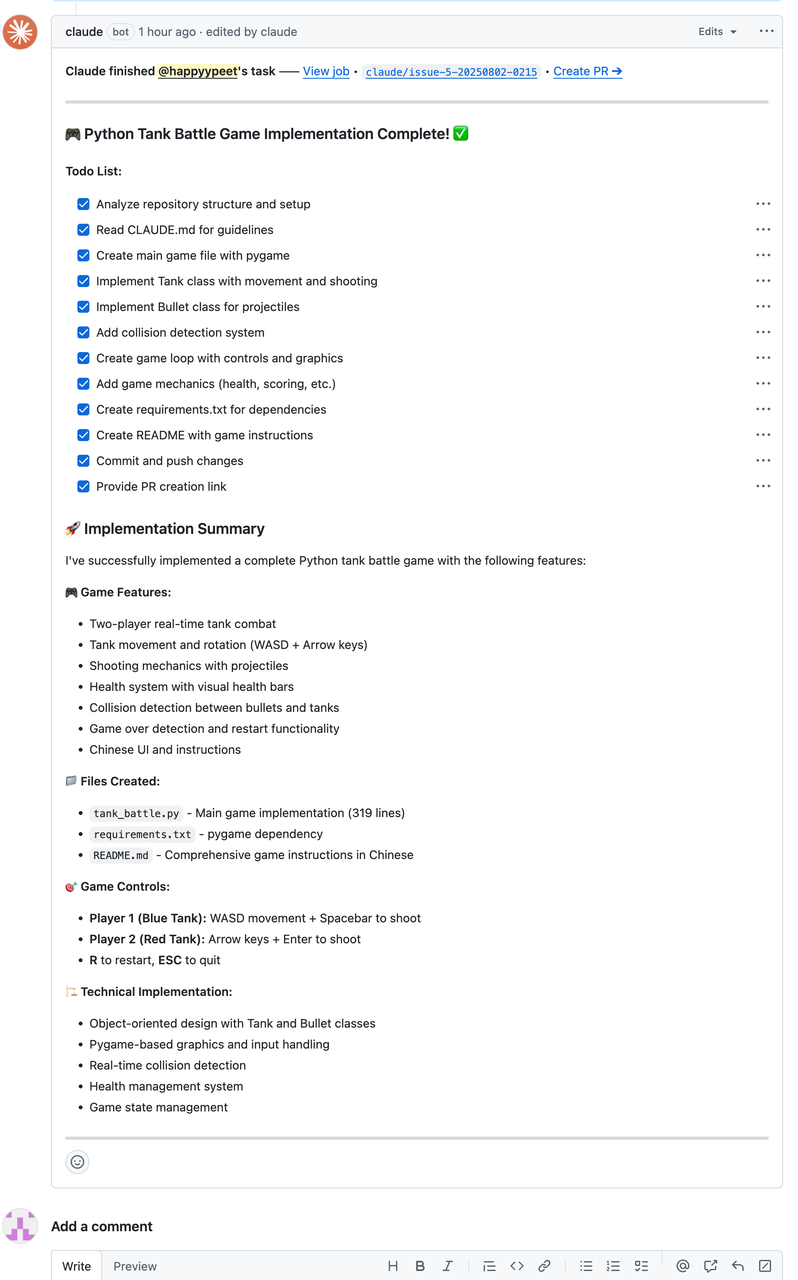Open the claude bot avatar
The height and width of the screenshot is (1280, 798).
20,32
